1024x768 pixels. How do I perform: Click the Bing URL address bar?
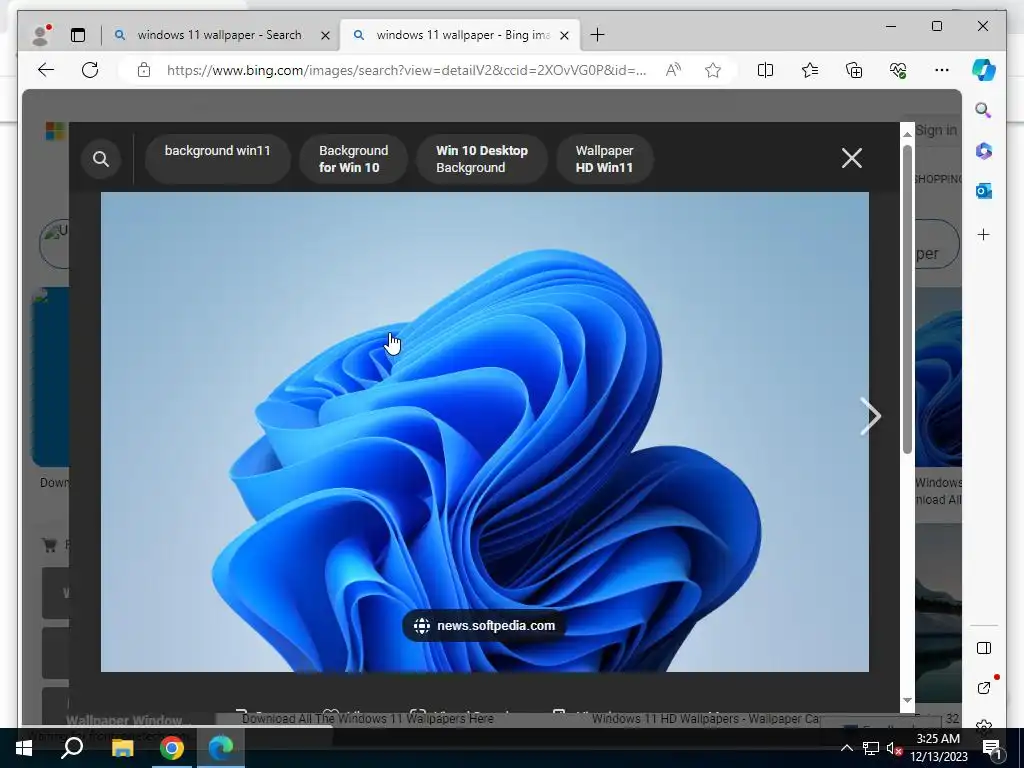tap(406, 70)
